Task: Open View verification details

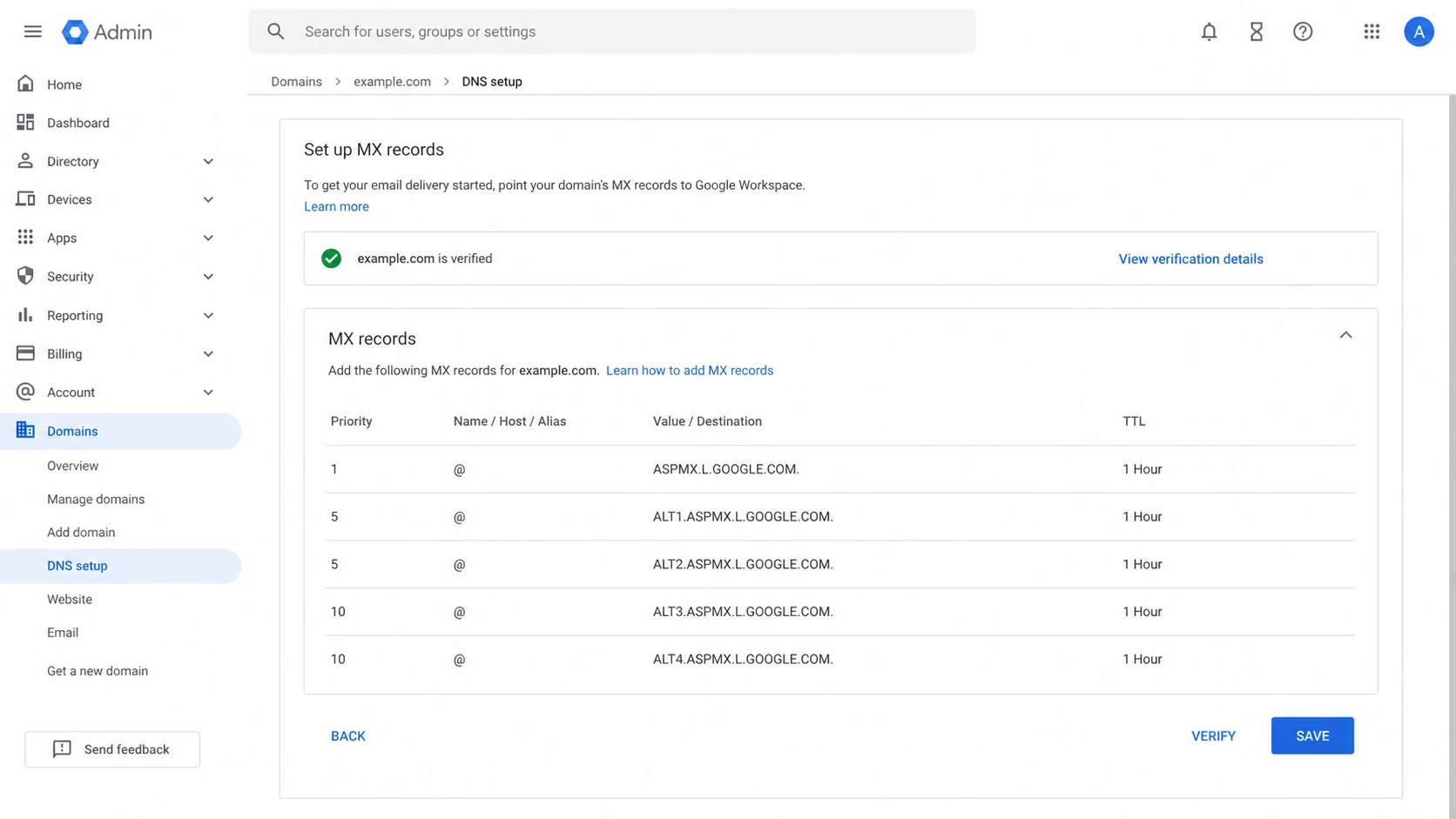Action: (x=1190, y=258)
